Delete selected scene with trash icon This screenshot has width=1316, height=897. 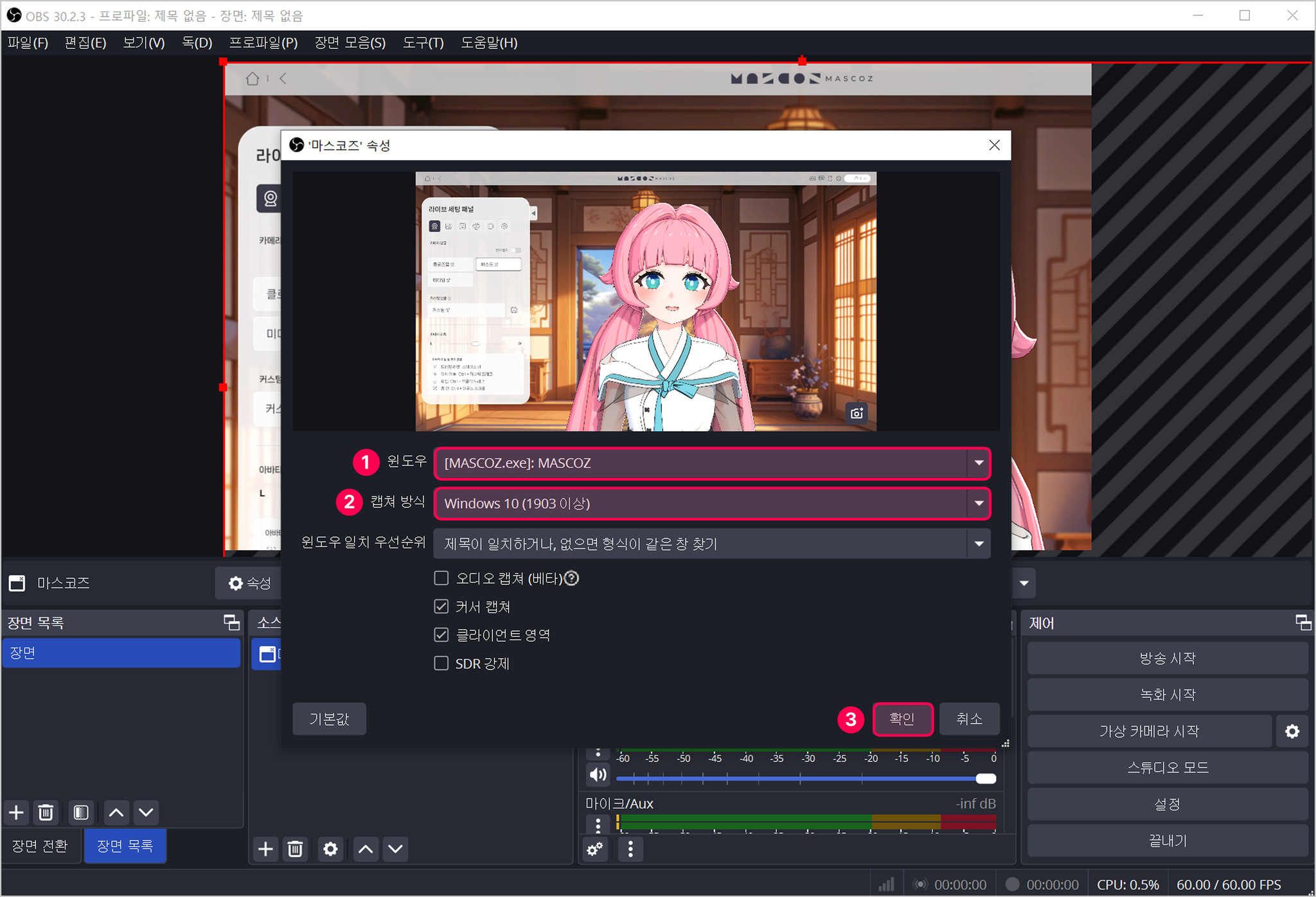click(46, 813)
